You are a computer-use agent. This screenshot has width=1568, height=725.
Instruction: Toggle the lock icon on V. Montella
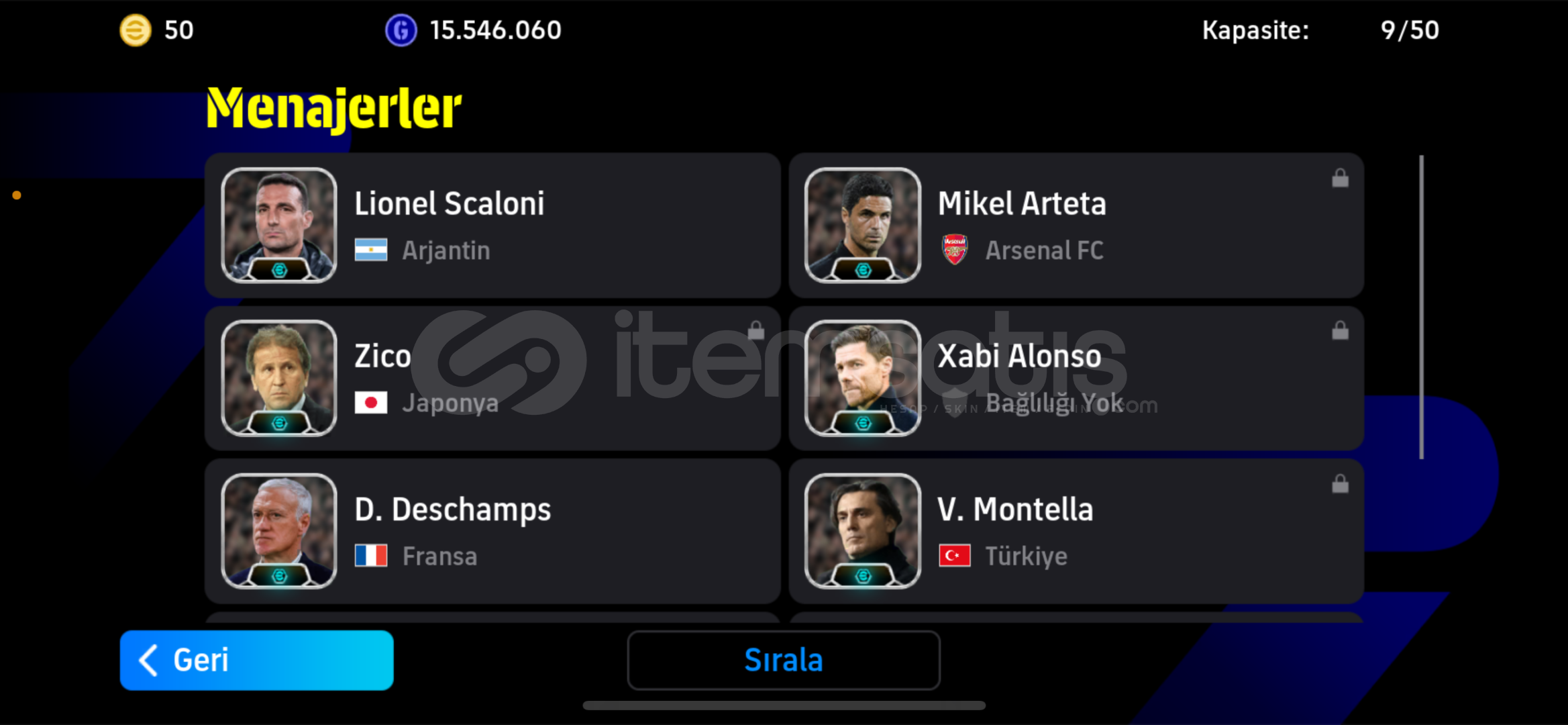[x=1340, y=483]
